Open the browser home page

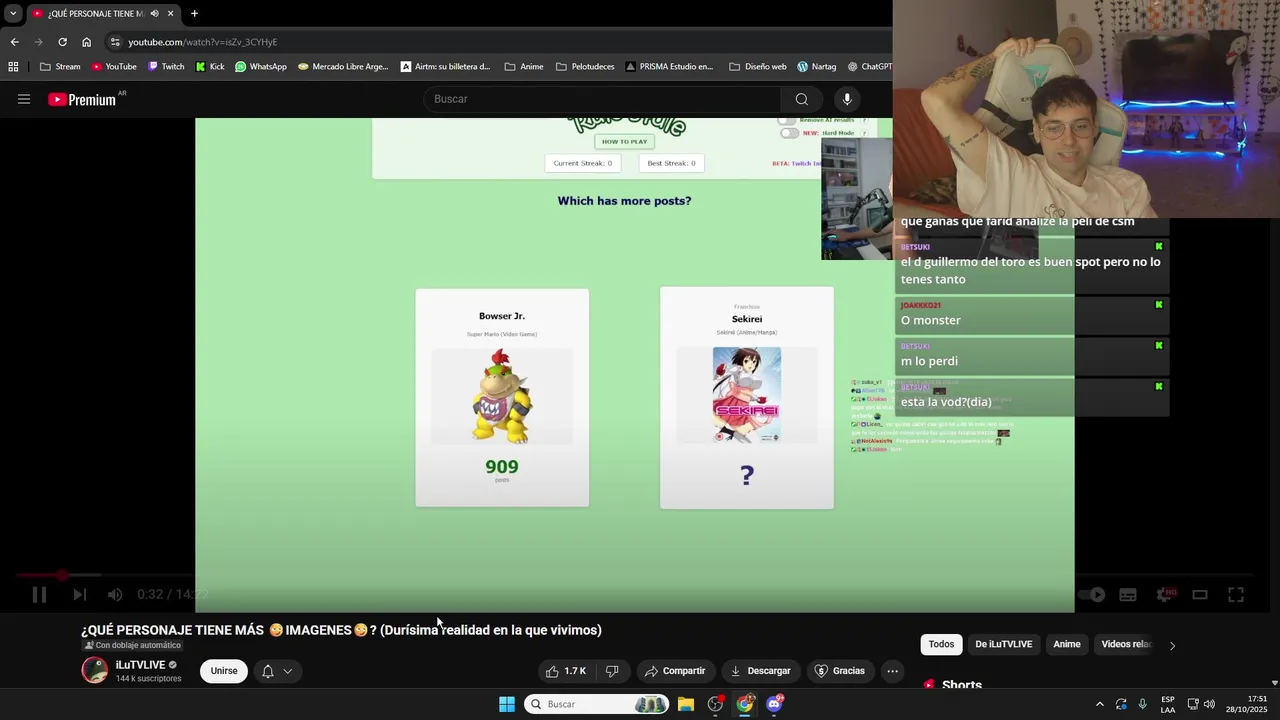pos(86,42)
